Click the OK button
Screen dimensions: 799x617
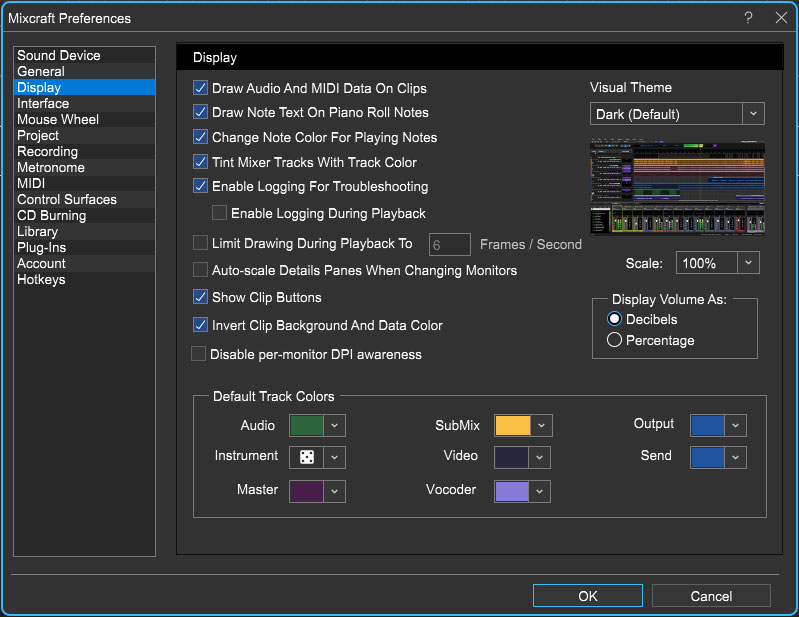coord(588,596)
